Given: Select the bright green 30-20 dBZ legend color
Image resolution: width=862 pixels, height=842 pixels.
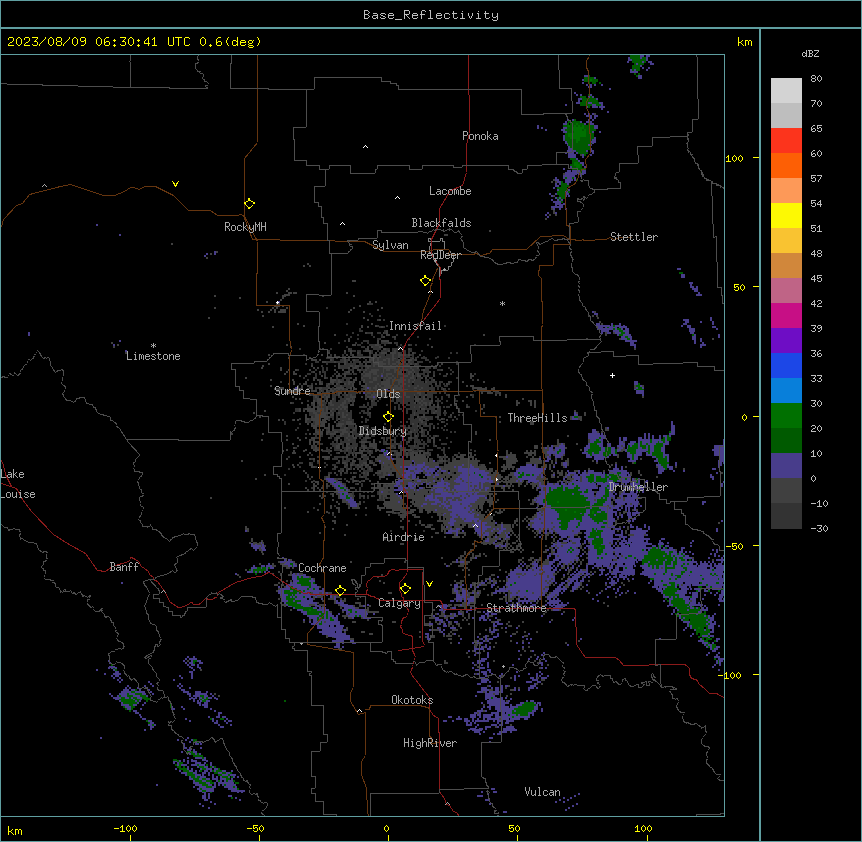Looking at the screenshot, I should [786, 416].
